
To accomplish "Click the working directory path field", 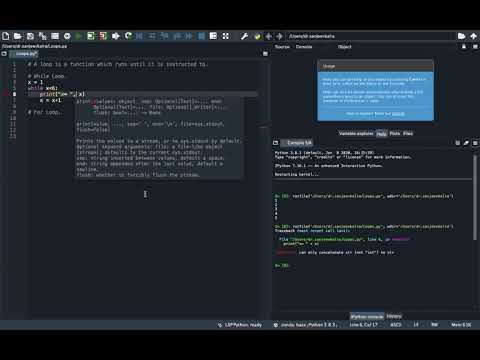I will (x=370, y=36).
